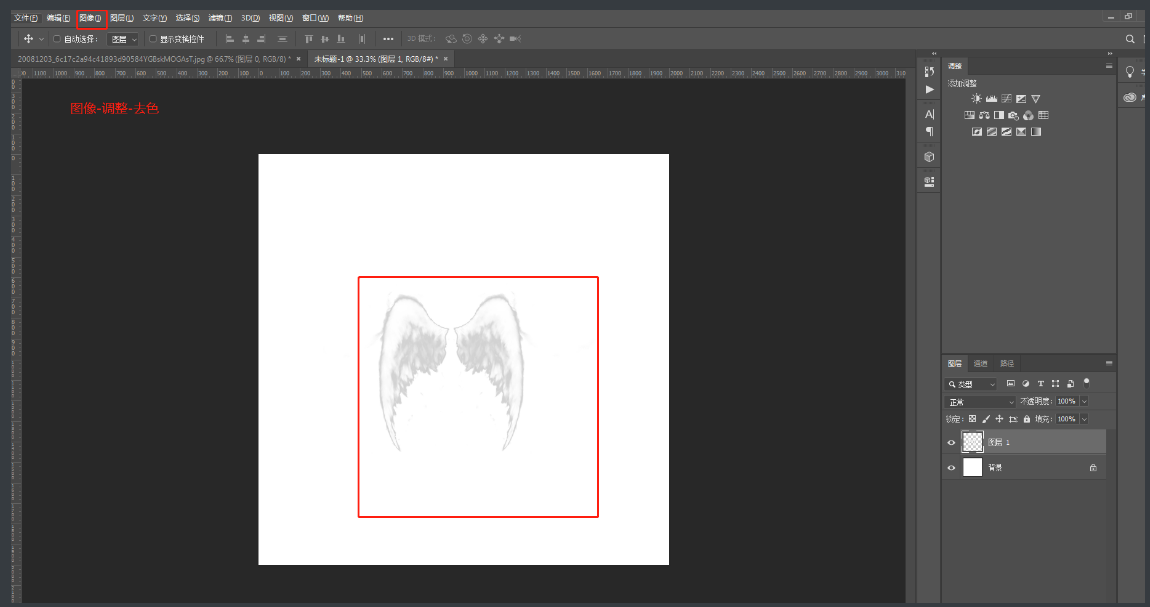This screenshot has height=607, width=1150.
Task: Hide 图层 1 with its eye icon
Action: click(x=951, y=442)
